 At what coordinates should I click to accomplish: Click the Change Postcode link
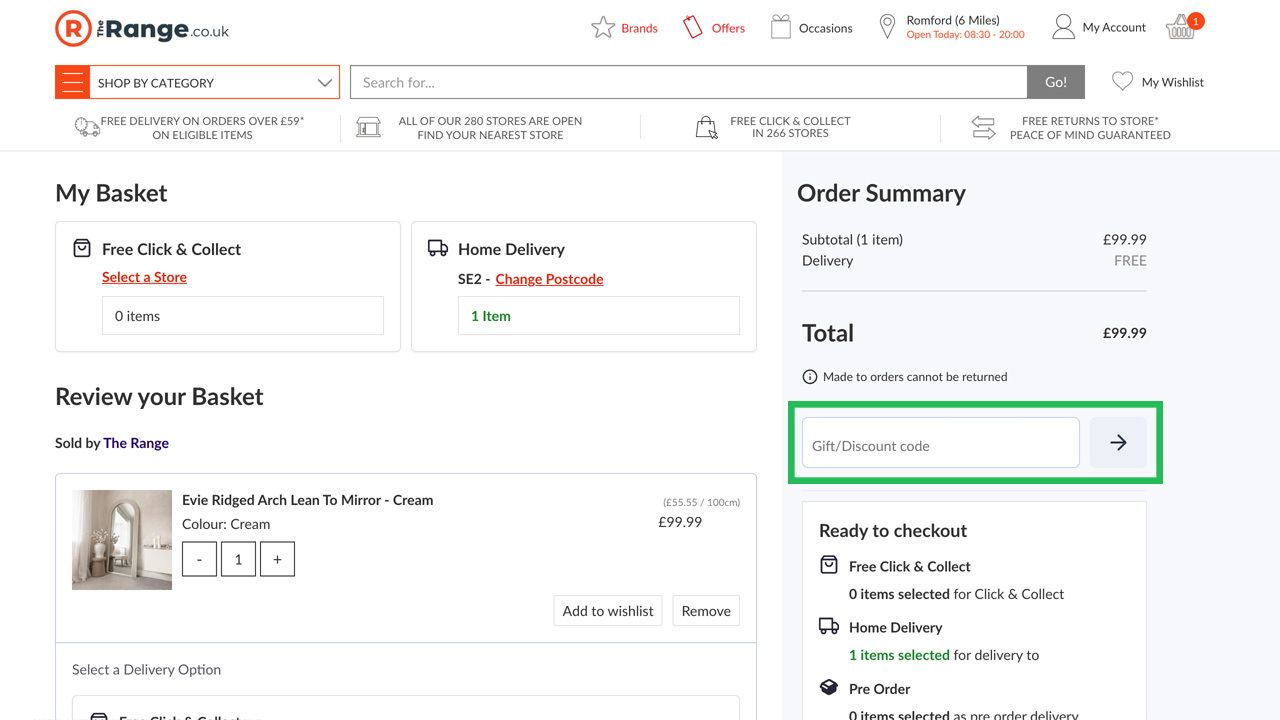tap(549, 279)
